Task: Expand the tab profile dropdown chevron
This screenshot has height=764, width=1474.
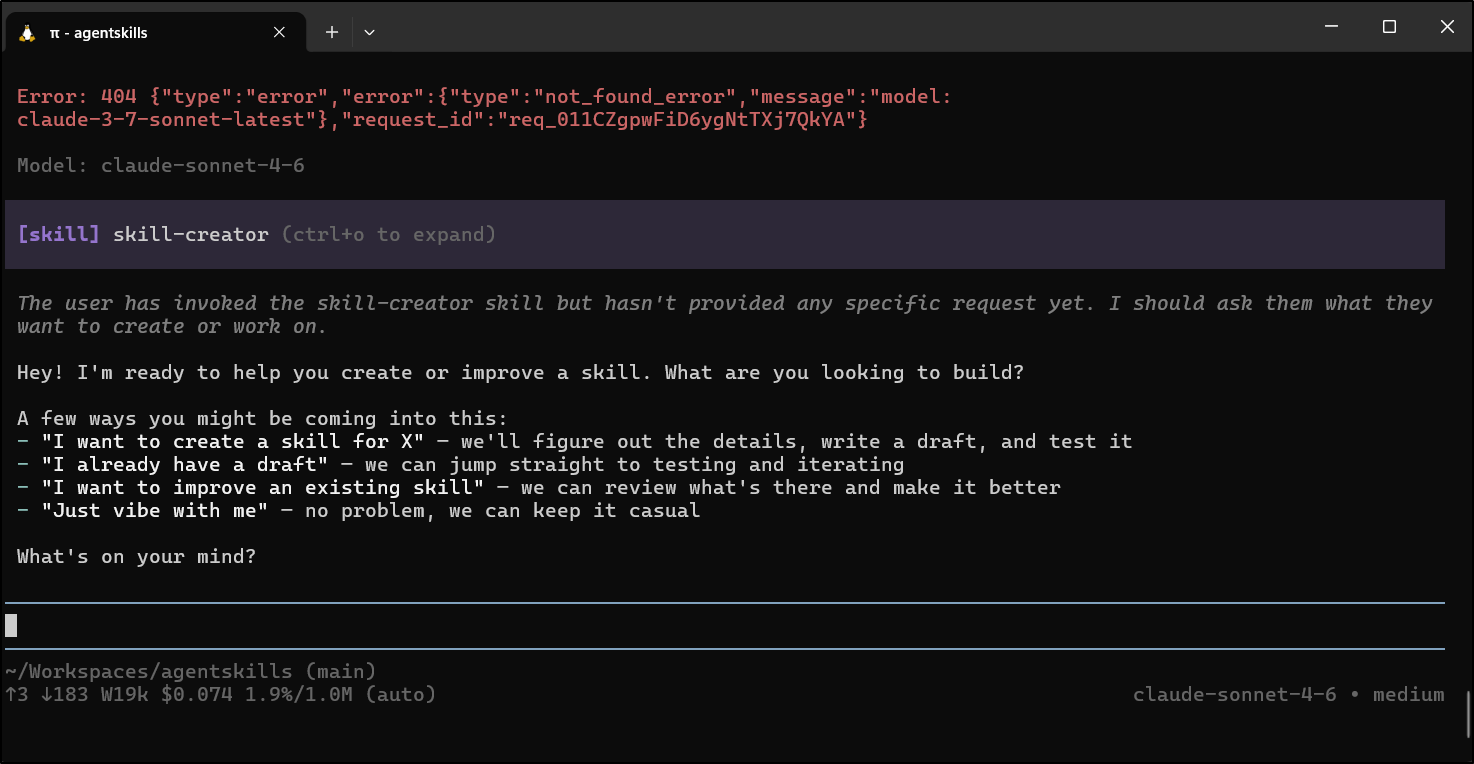Action: point(369,32)
